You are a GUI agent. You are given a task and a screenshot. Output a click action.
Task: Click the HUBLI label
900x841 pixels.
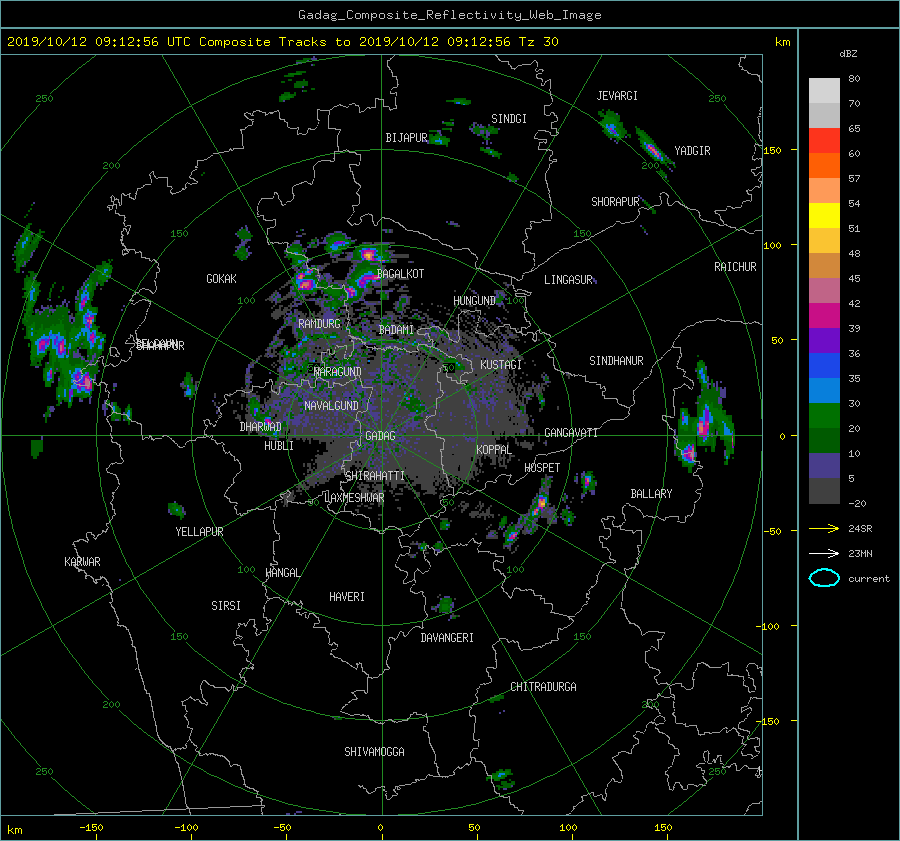coord(278,446)
